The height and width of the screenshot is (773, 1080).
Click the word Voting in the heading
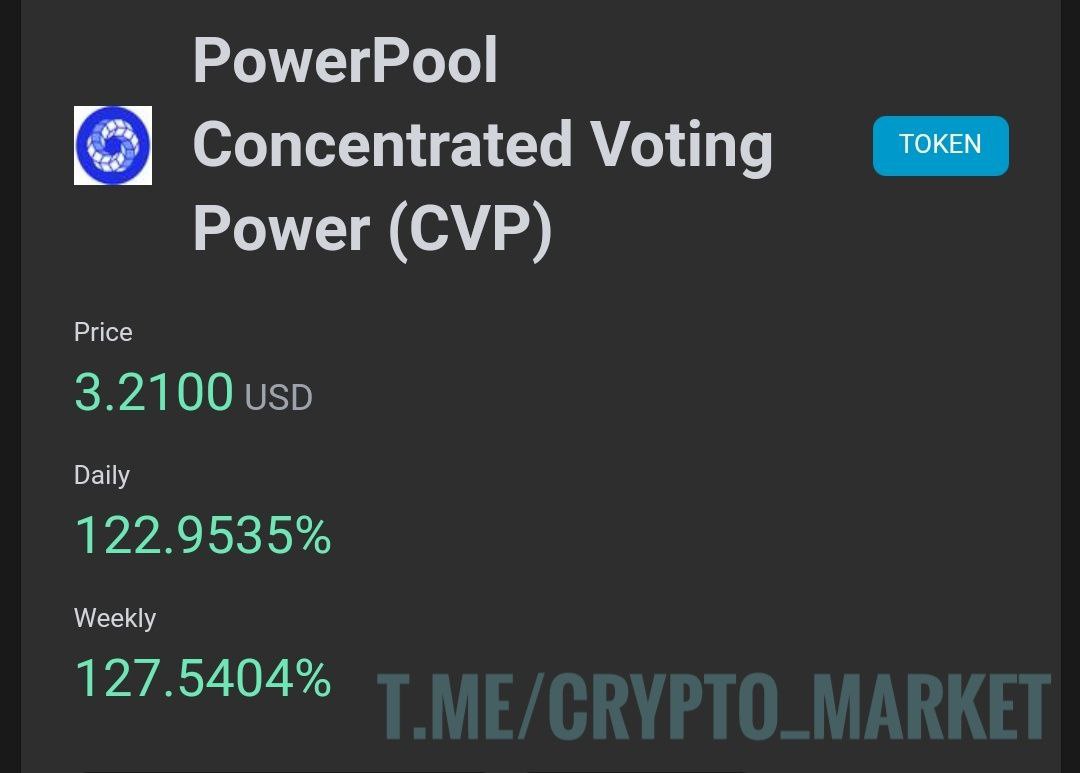(x=681, y=144)
